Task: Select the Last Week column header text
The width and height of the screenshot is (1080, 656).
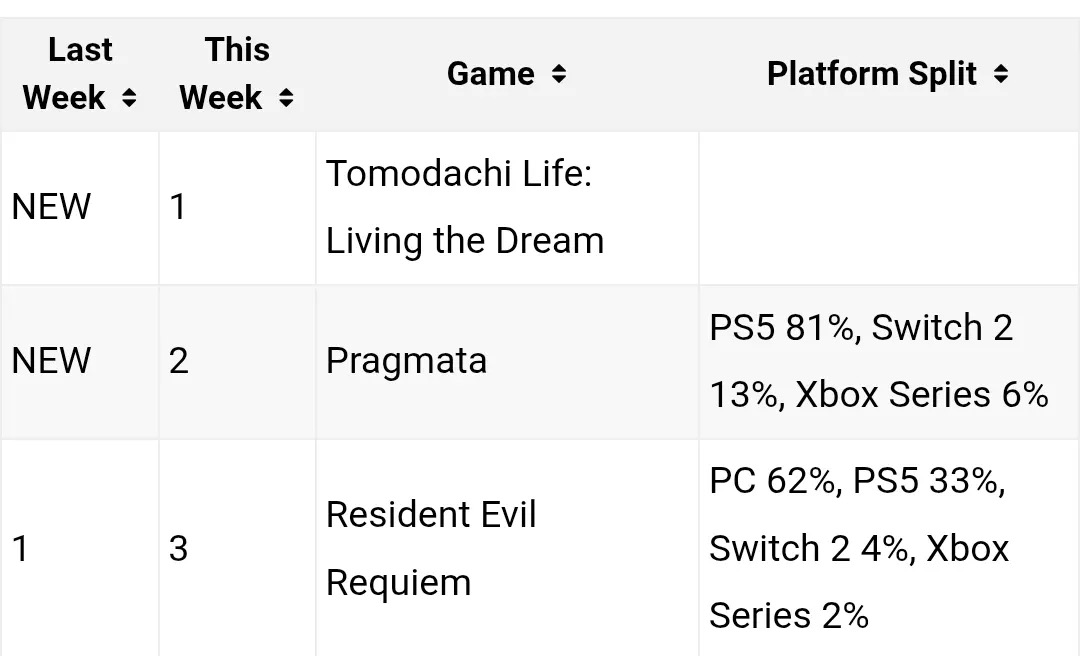Action: click(66, 74)
